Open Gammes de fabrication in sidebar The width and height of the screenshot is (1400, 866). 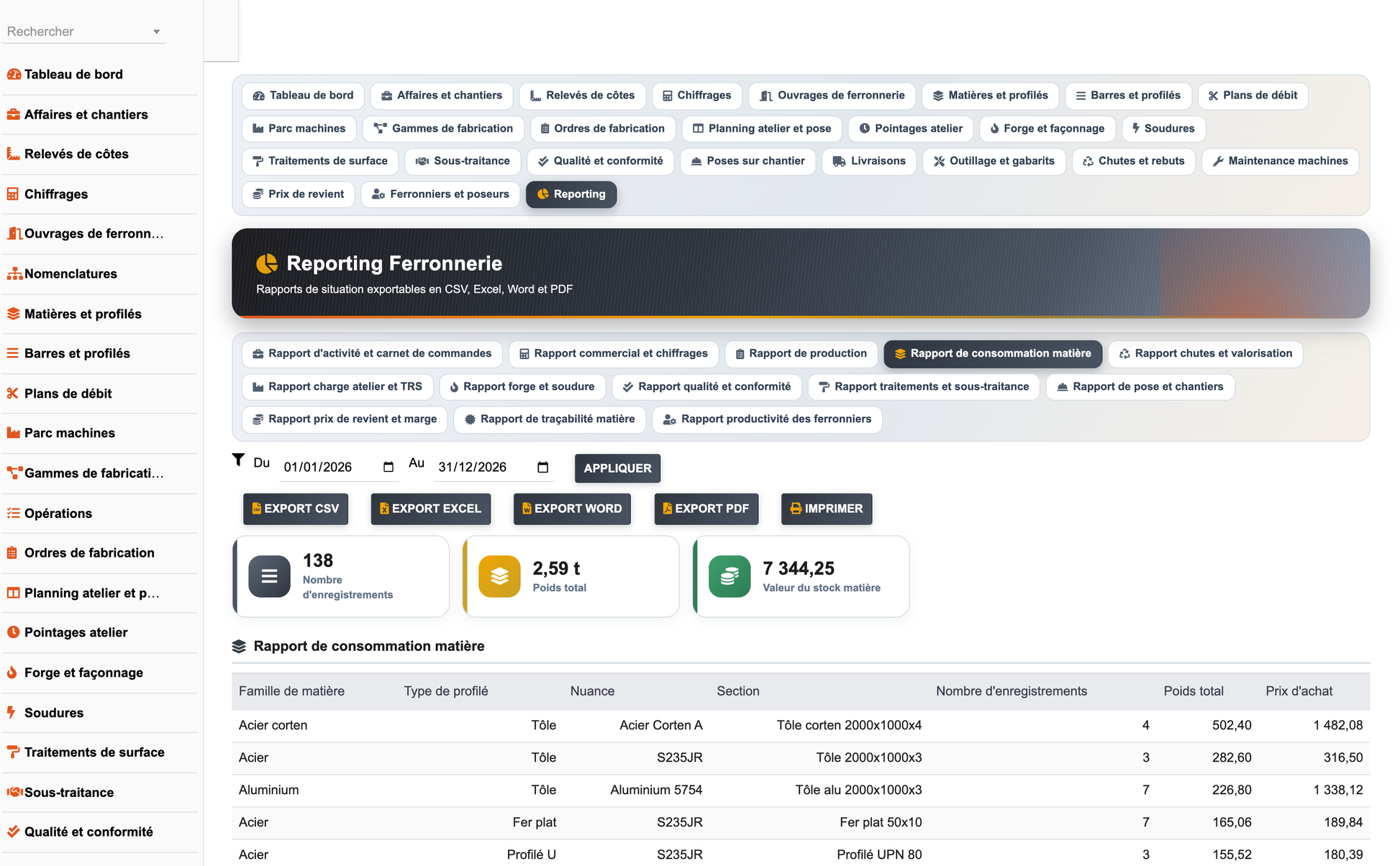click(100, 473)
